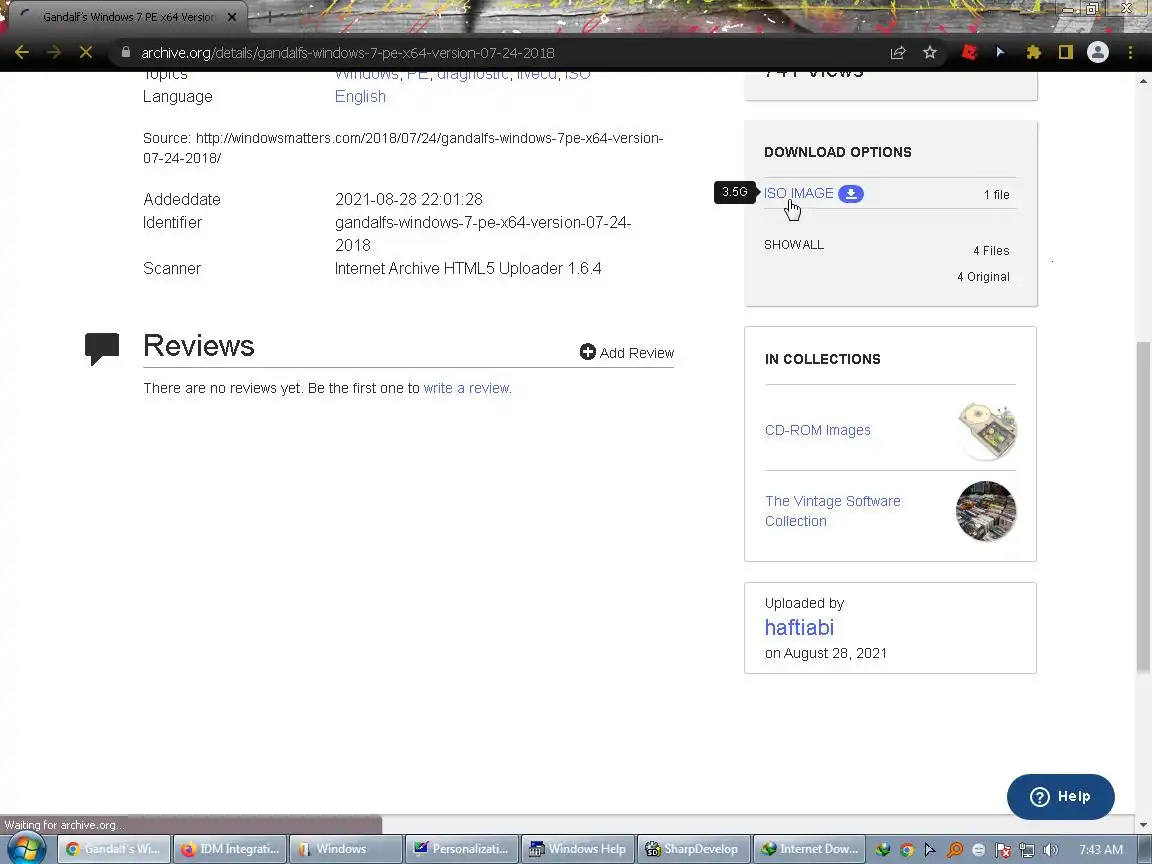Click the Scanner value Internet Archive HTML5 Uploader
This screenshot has height=864, width=1152.
[468, 268]
